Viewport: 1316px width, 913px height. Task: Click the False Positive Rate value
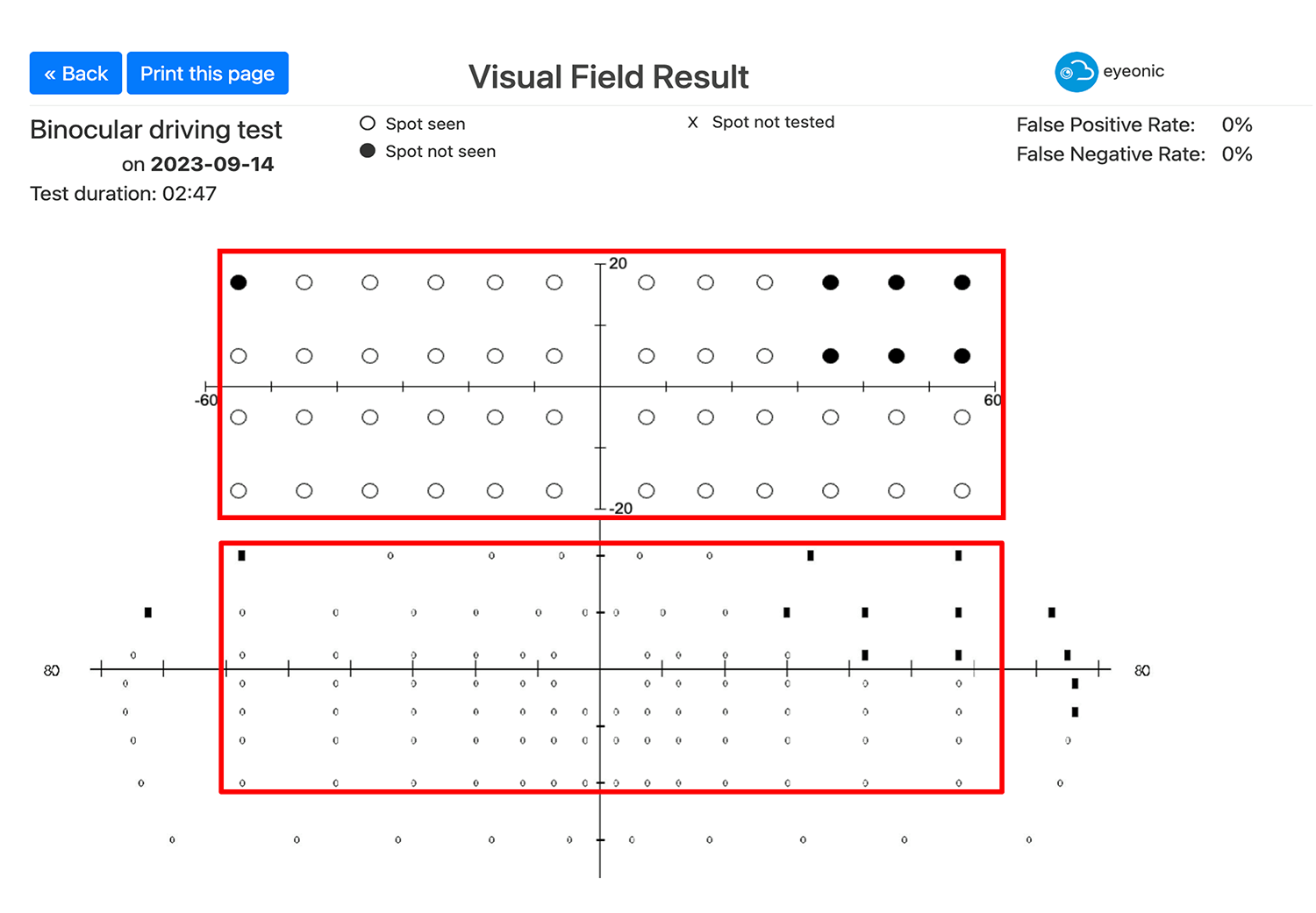click(1237, 125)
